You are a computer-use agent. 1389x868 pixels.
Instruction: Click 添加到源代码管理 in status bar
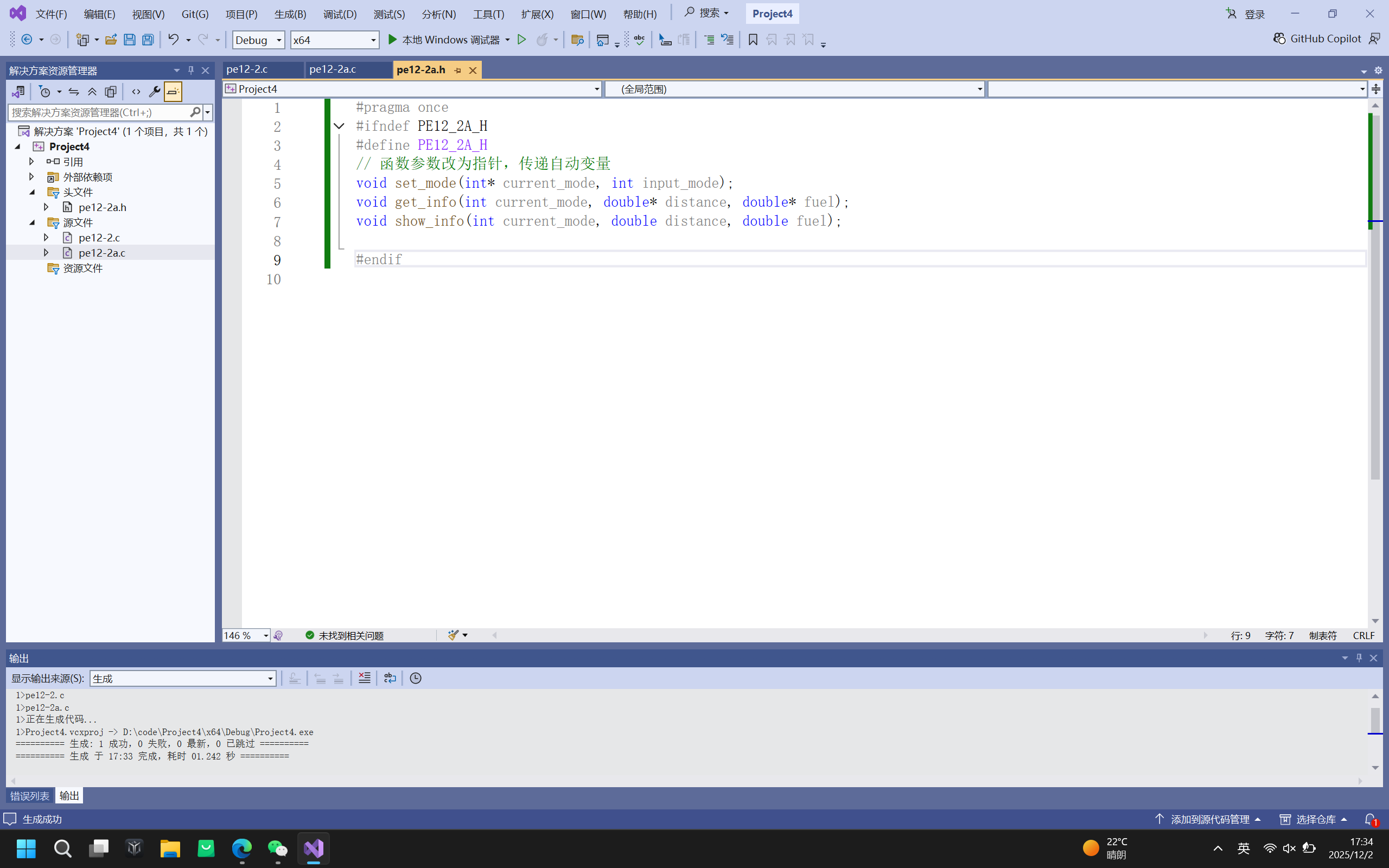pyautogui.click(x=1209, y=819)
